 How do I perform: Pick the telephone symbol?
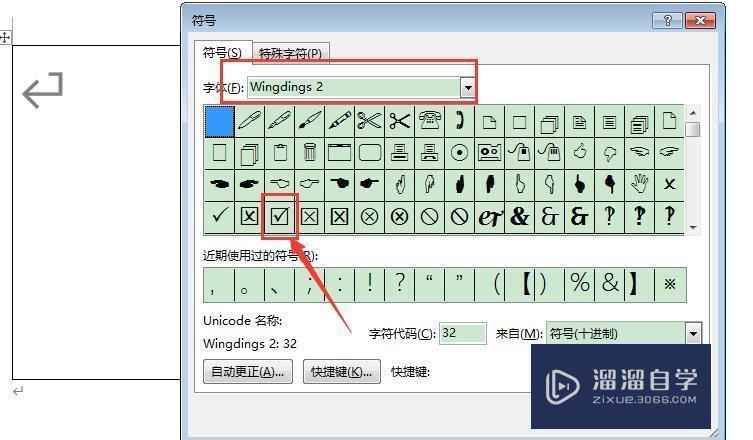[x=430, y=121]
